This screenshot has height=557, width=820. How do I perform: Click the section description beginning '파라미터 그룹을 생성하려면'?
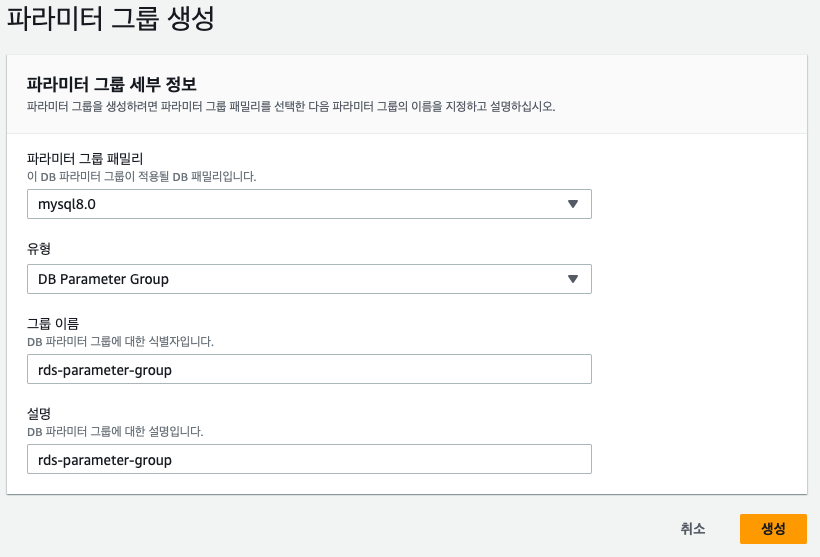(x=291, y=107)
